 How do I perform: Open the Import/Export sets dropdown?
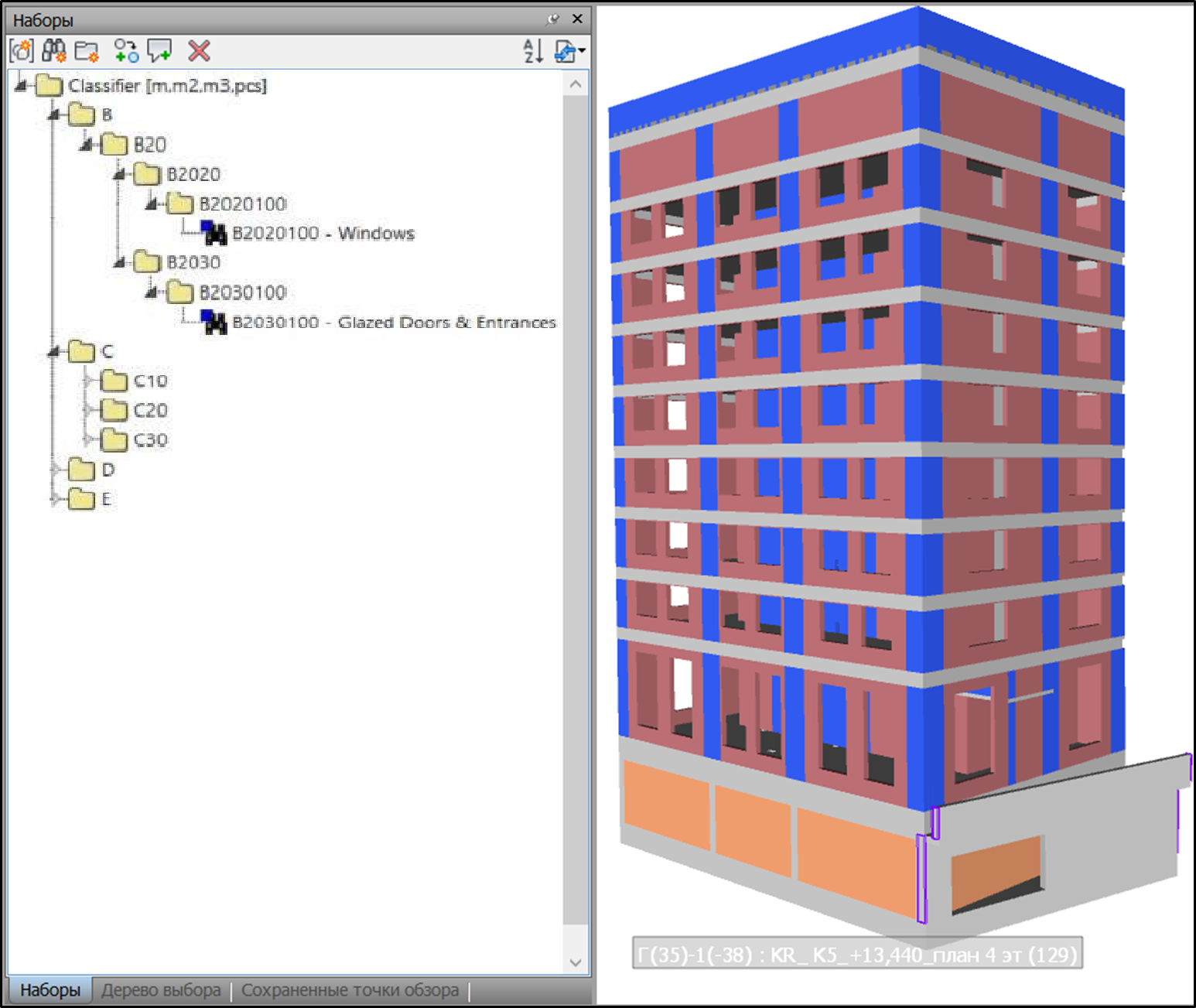click(569, 51)
